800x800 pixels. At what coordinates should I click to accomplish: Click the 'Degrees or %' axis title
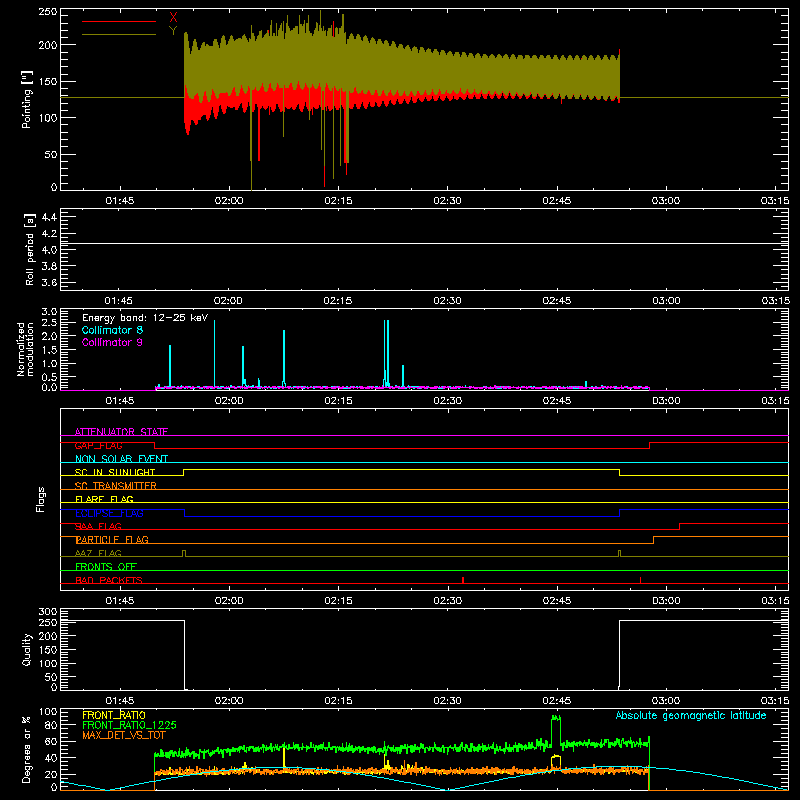(x=27, y=749)
